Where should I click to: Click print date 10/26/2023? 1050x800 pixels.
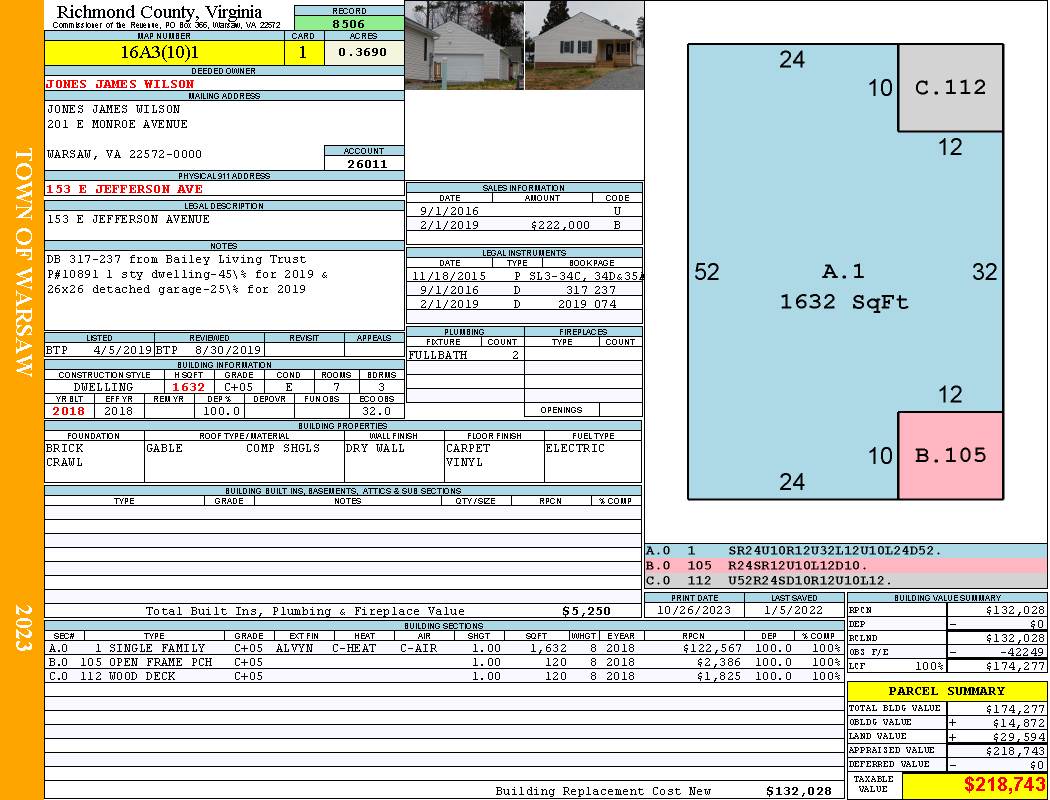click(694, 610)
